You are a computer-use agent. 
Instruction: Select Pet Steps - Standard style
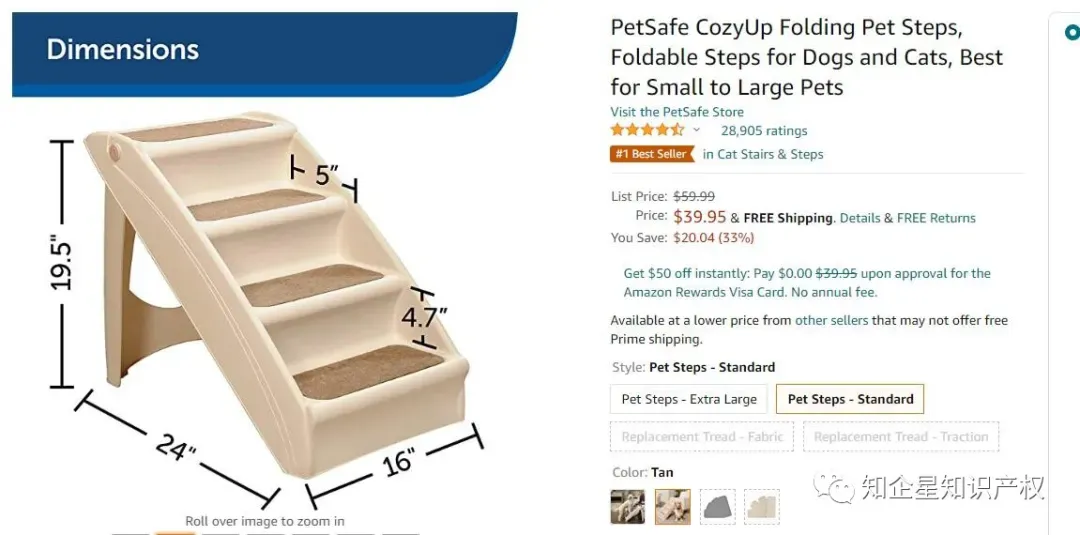850,399
